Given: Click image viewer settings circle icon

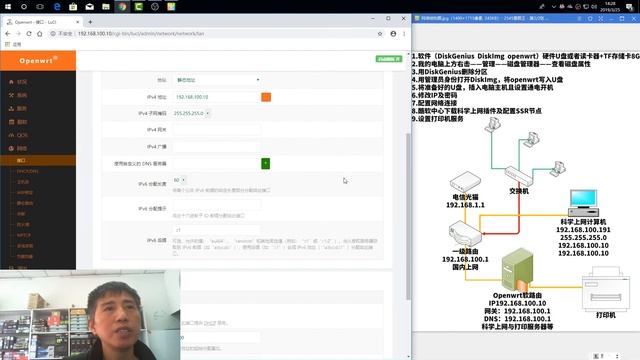Looking at the screenshot, I should (590, 19).
